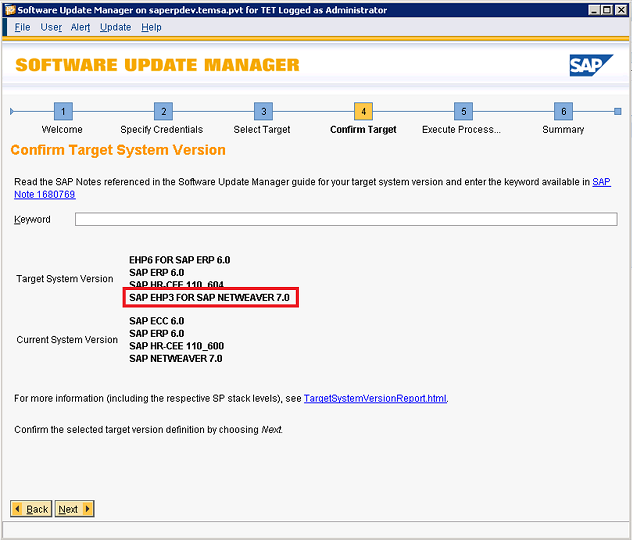Click roadmap step 6 Summary

[x=563, y=111]
